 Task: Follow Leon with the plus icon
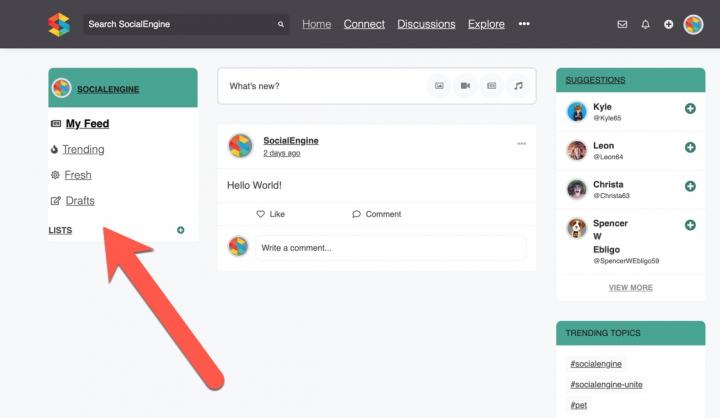690,147
